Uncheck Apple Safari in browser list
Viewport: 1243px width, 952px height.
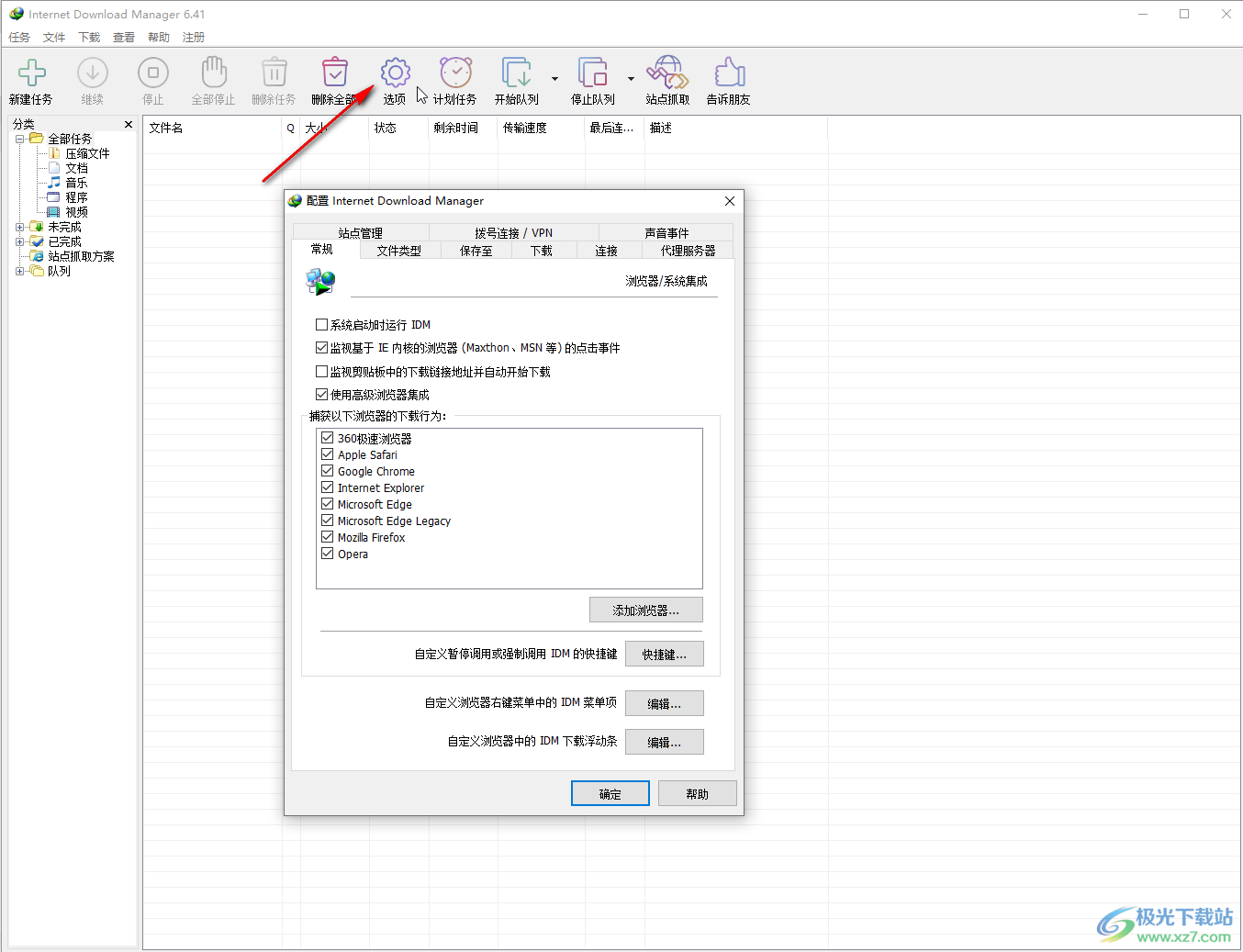click(327, 454)
